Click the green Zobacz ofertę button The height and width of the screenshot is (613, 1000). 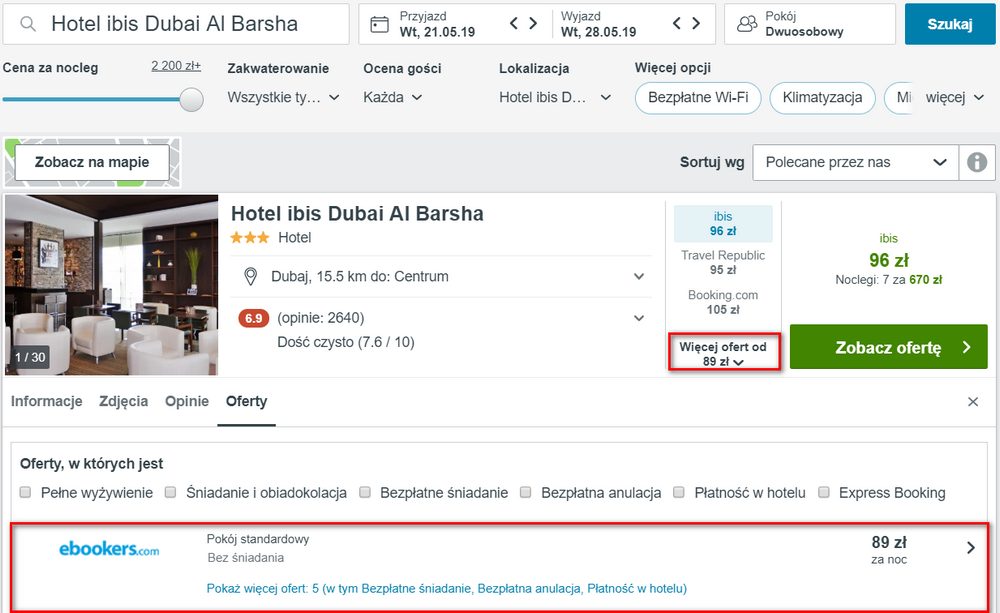click(888, 347)
